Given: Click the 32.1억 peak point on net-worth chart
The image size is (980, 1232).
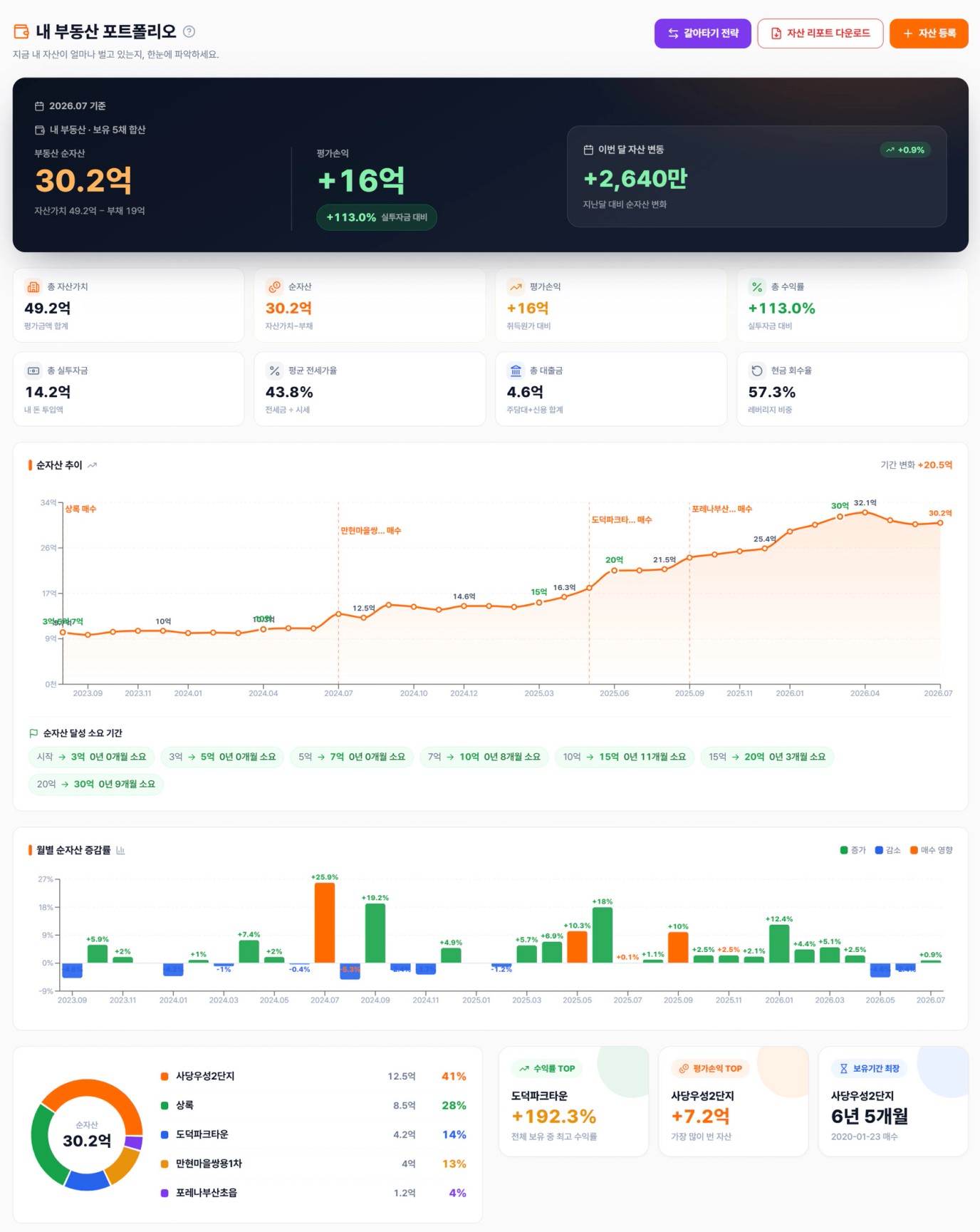Looking at the screenshot, I should pyautogui.click(x=865, y=512).
